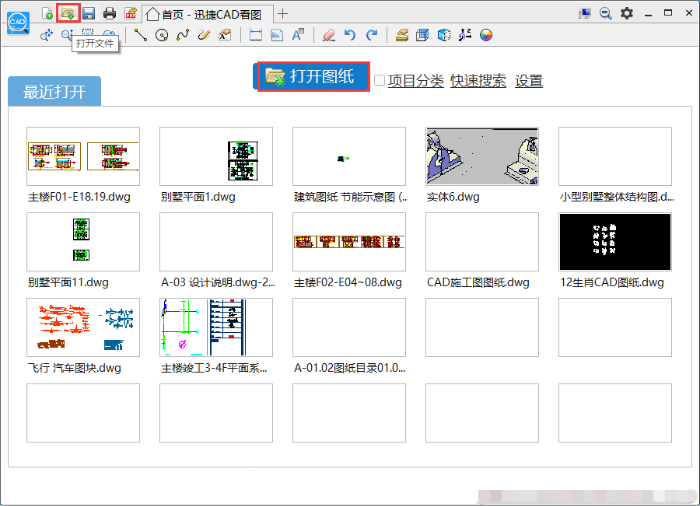The image size is (700, 506).
Task: Click the 3D box view icon
Action: 422,35
